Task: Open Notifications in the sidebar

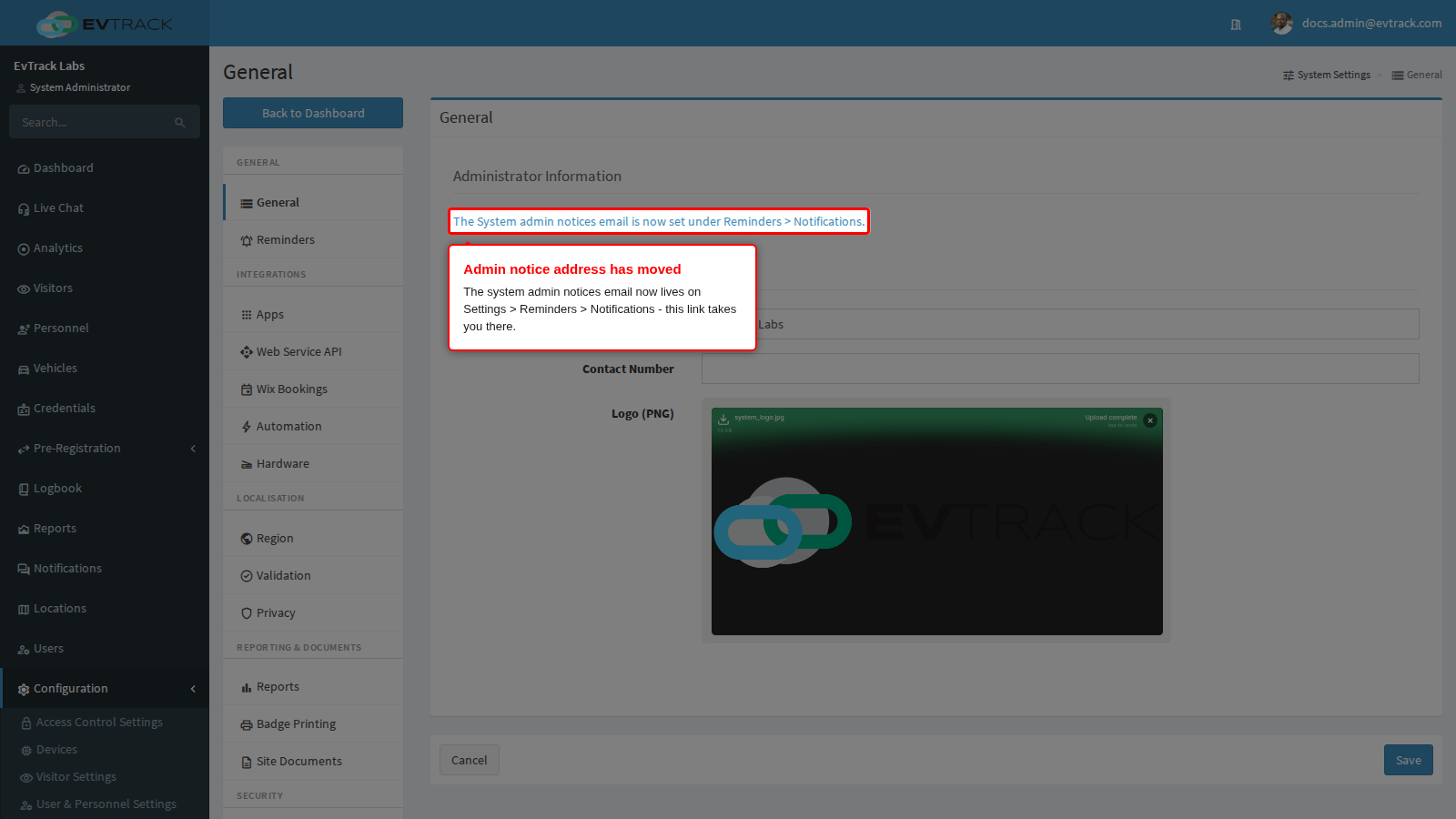Action: click(105, 569)
